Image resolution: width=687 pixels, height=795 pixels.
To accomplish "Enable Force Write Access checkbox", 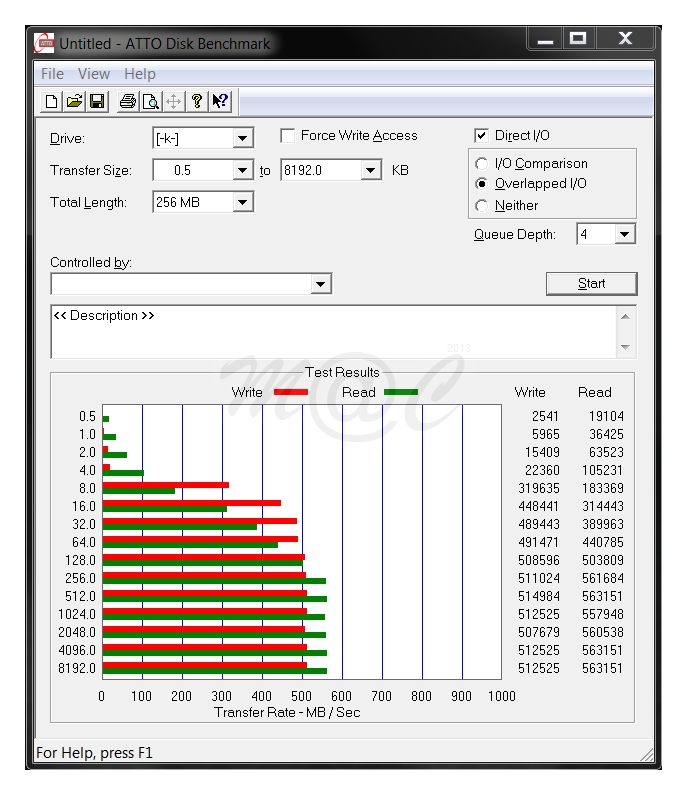I will coord(287,136).
